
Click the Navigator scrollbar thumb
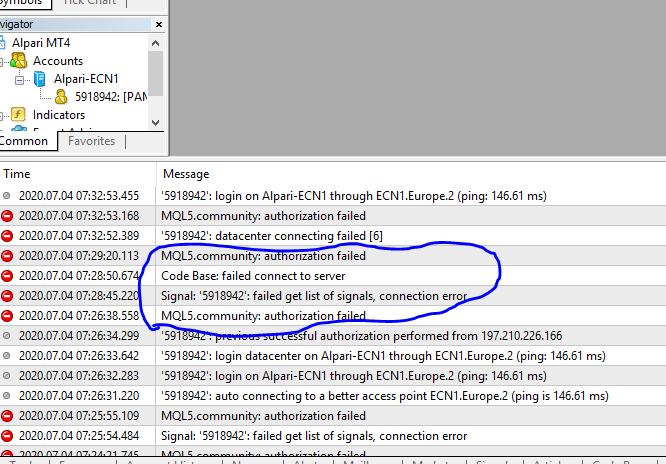(x=155, y=73)
